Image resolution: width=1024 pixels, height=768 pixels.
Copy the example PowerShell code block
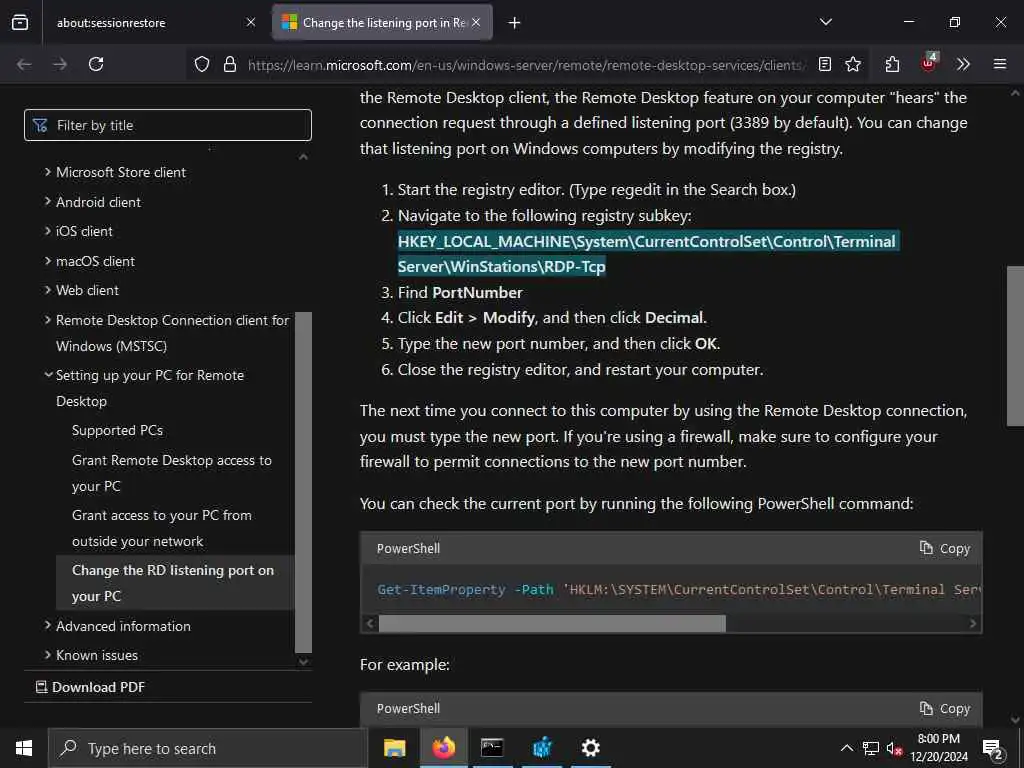tap(945, 709)
